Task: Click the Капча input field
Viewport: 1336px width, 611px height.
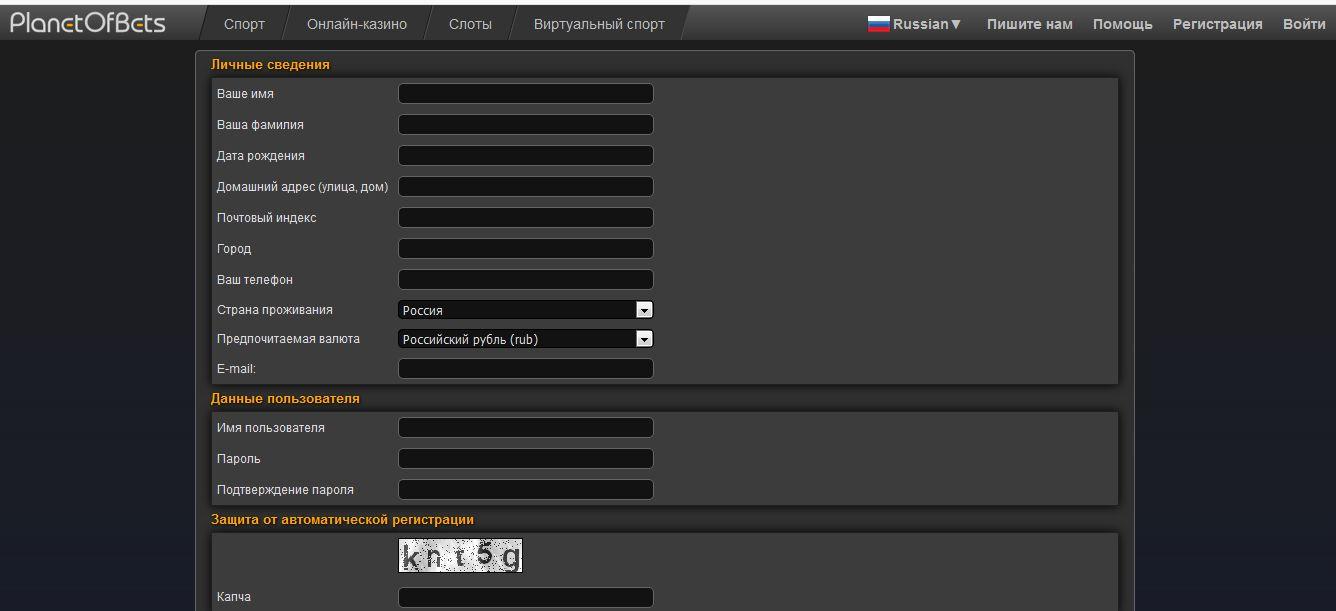Action: tap(525, 597)
